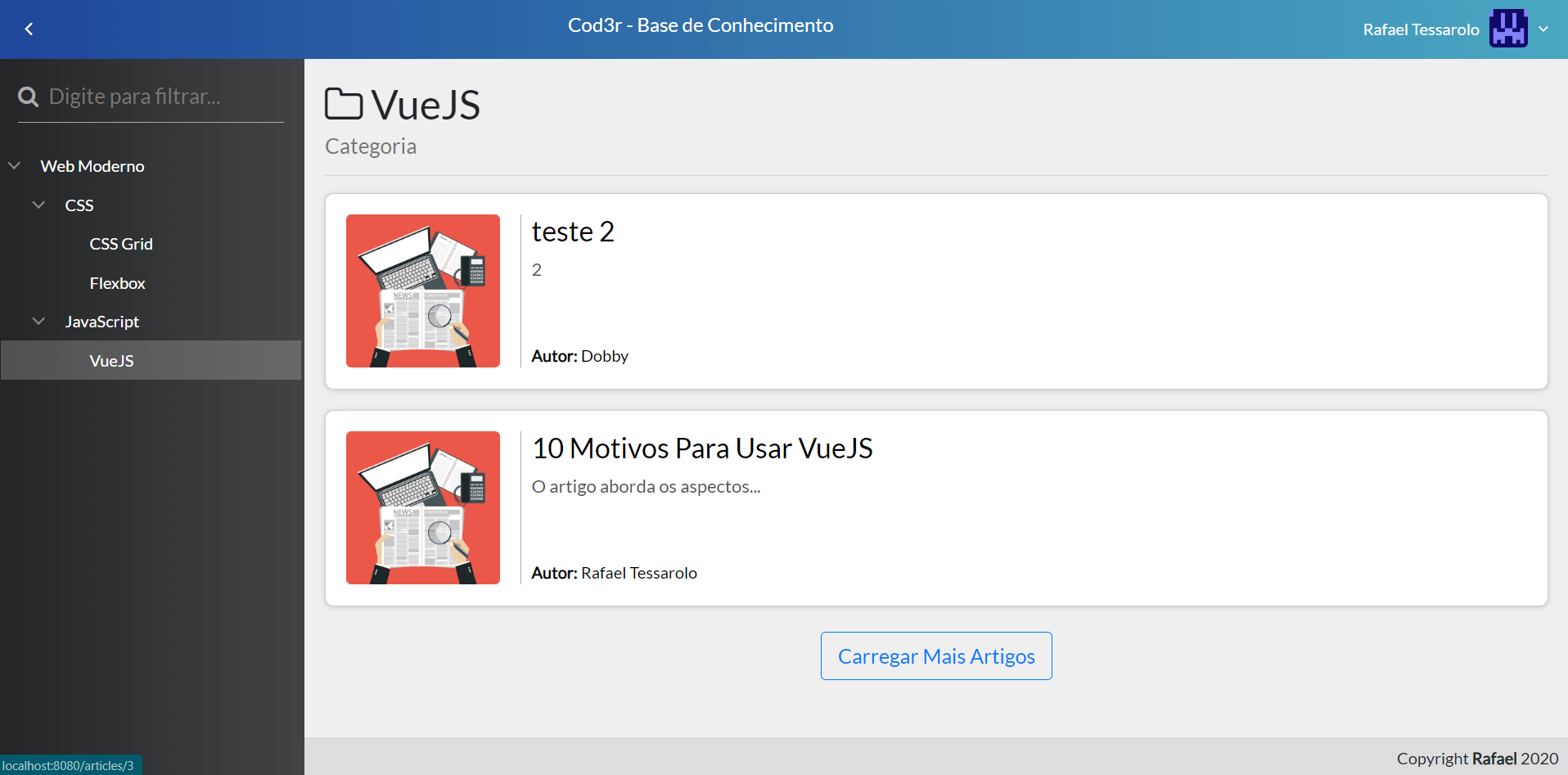
Task: Collapse the Web Moderno tree node
Action: tap(15, 165)
